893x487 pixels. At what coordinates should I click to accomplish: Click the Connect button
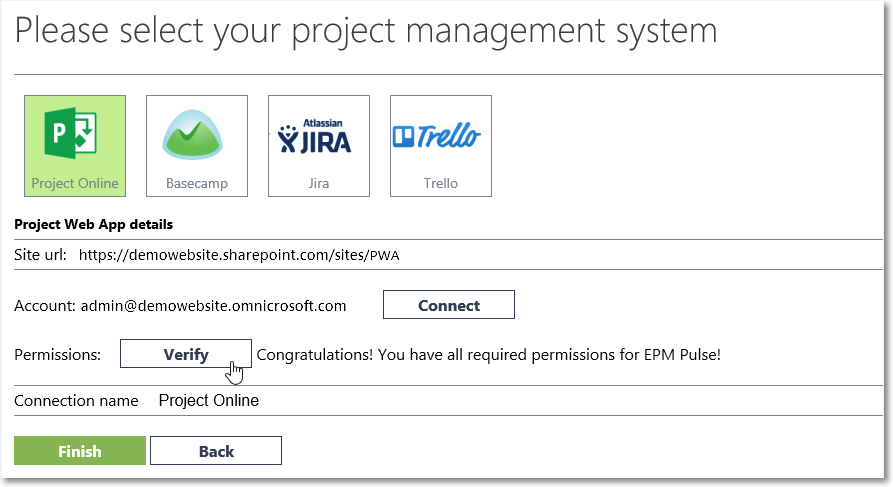tap(449, 305)
